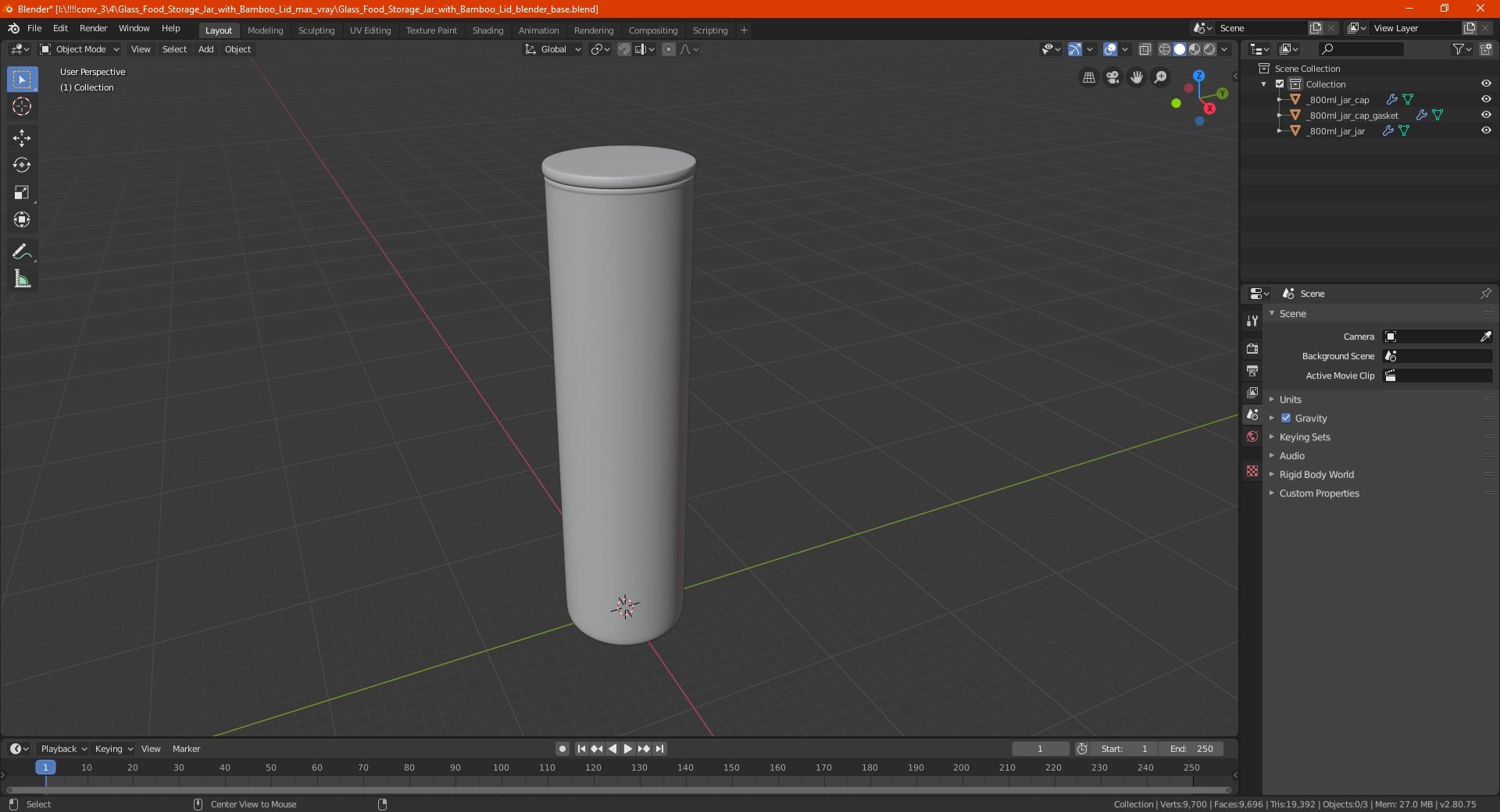This screenshot has width=1500, height=812.
Task: Switch to the UV Editing workspace tab
Action: [370, 30]
